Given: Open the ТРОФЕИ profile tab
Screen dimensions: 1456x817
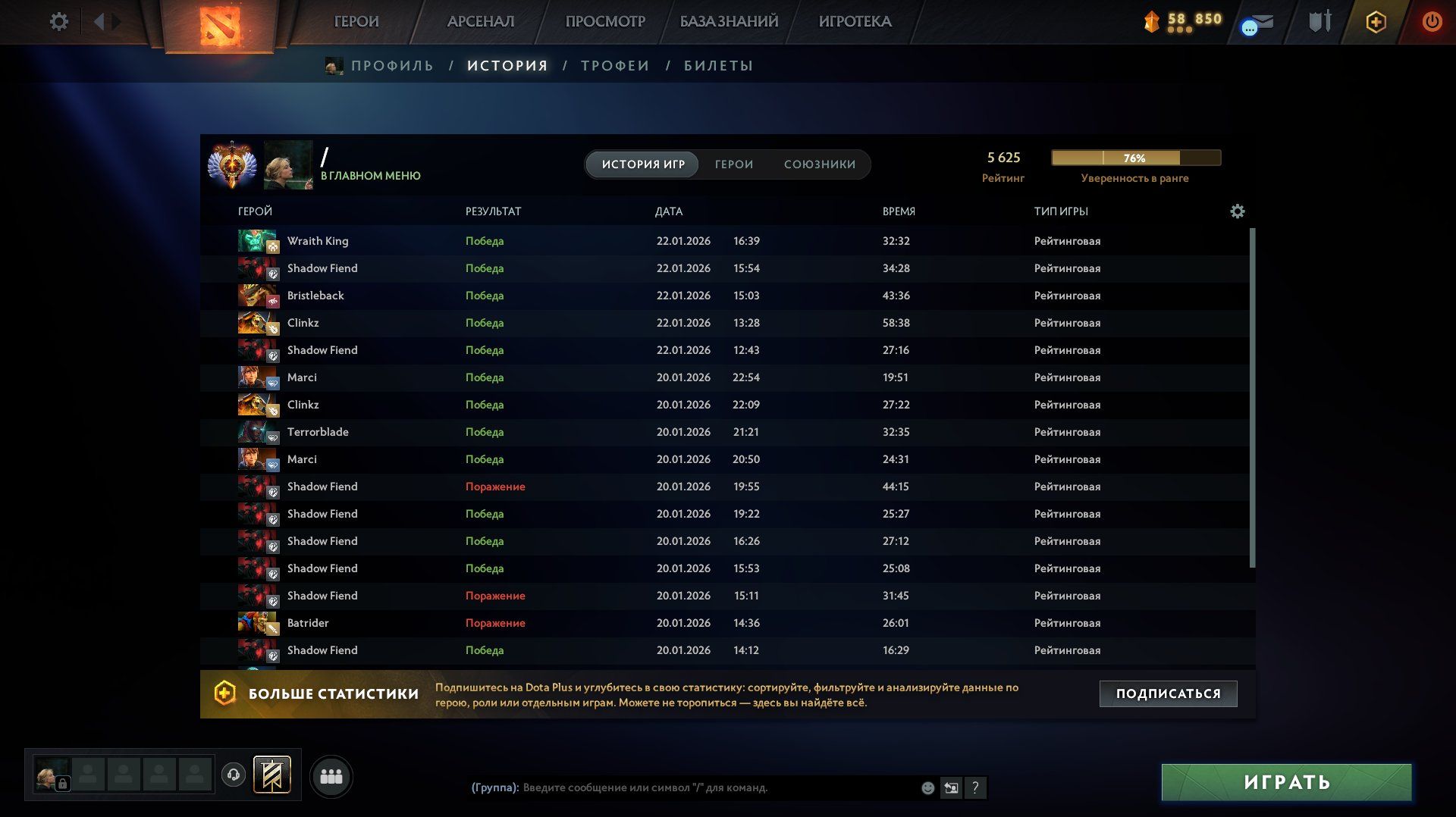Looking at the screenshot, I should pos(615,66).
